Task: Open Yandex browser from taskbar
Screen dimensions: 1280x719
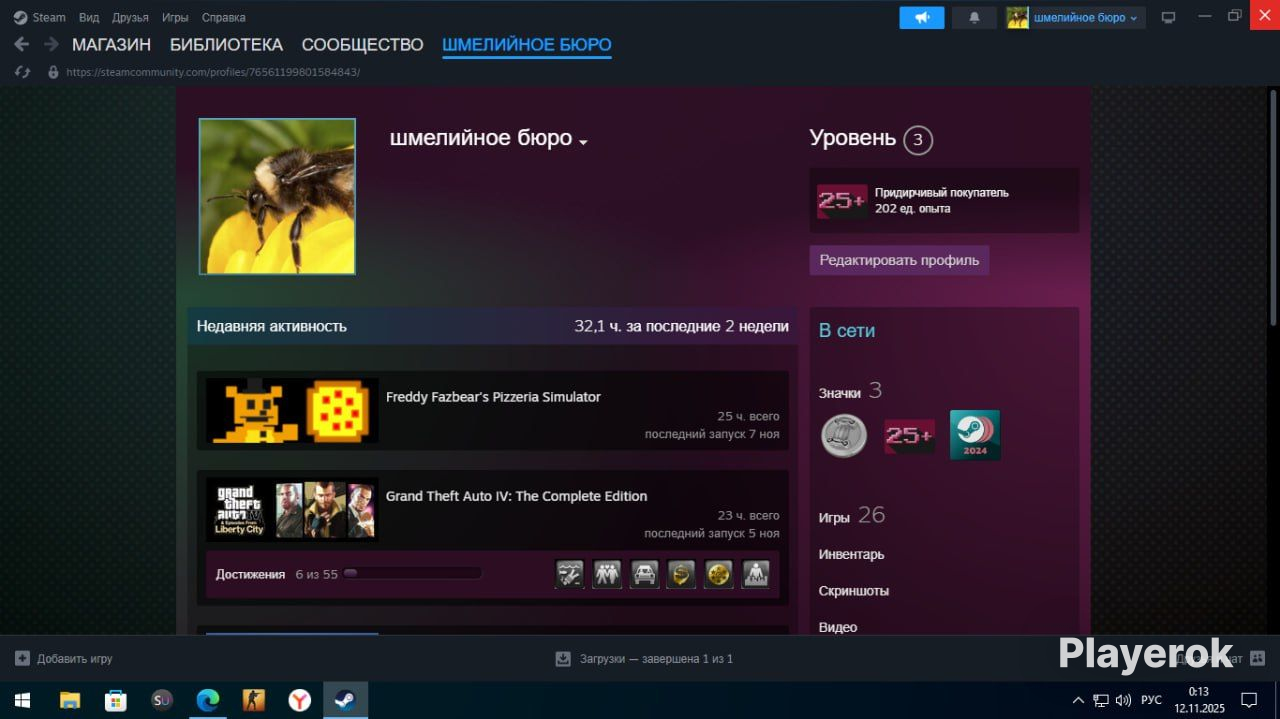Action: (x=299, y=700)
